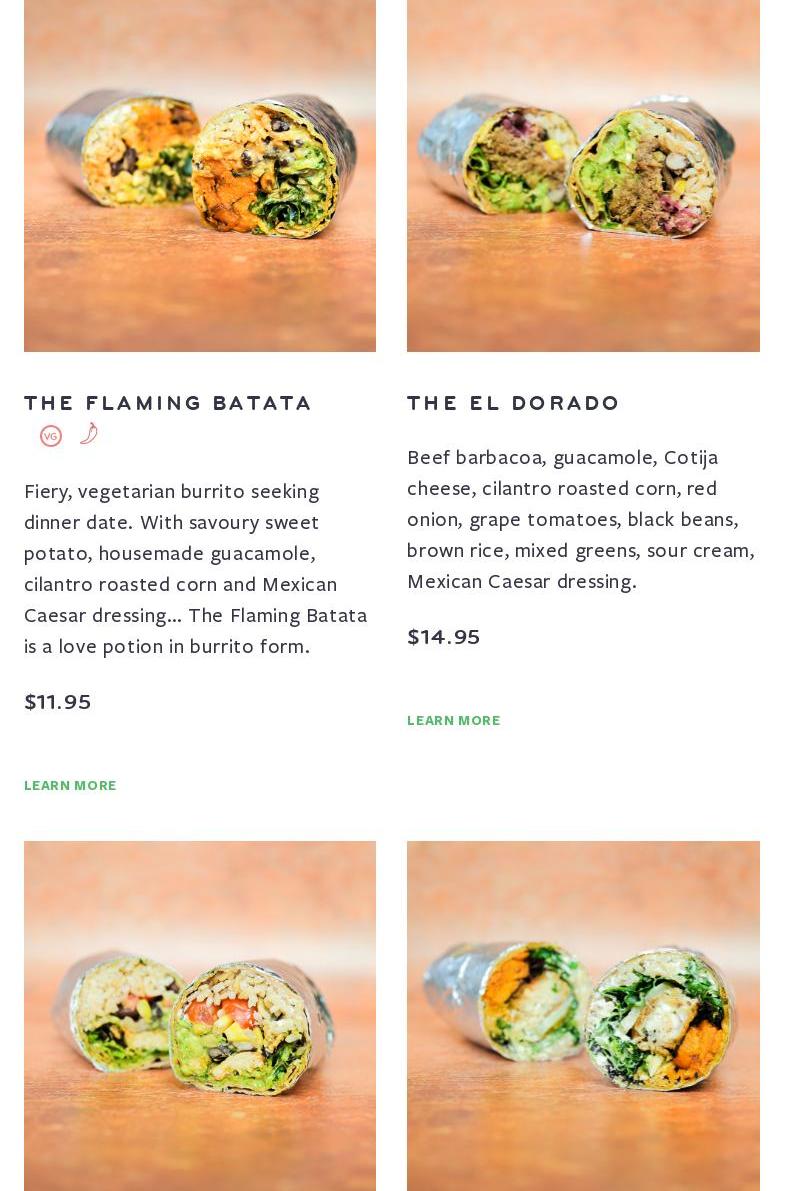Select the bottom-right burrito photo with chicken

(583, 1015)
